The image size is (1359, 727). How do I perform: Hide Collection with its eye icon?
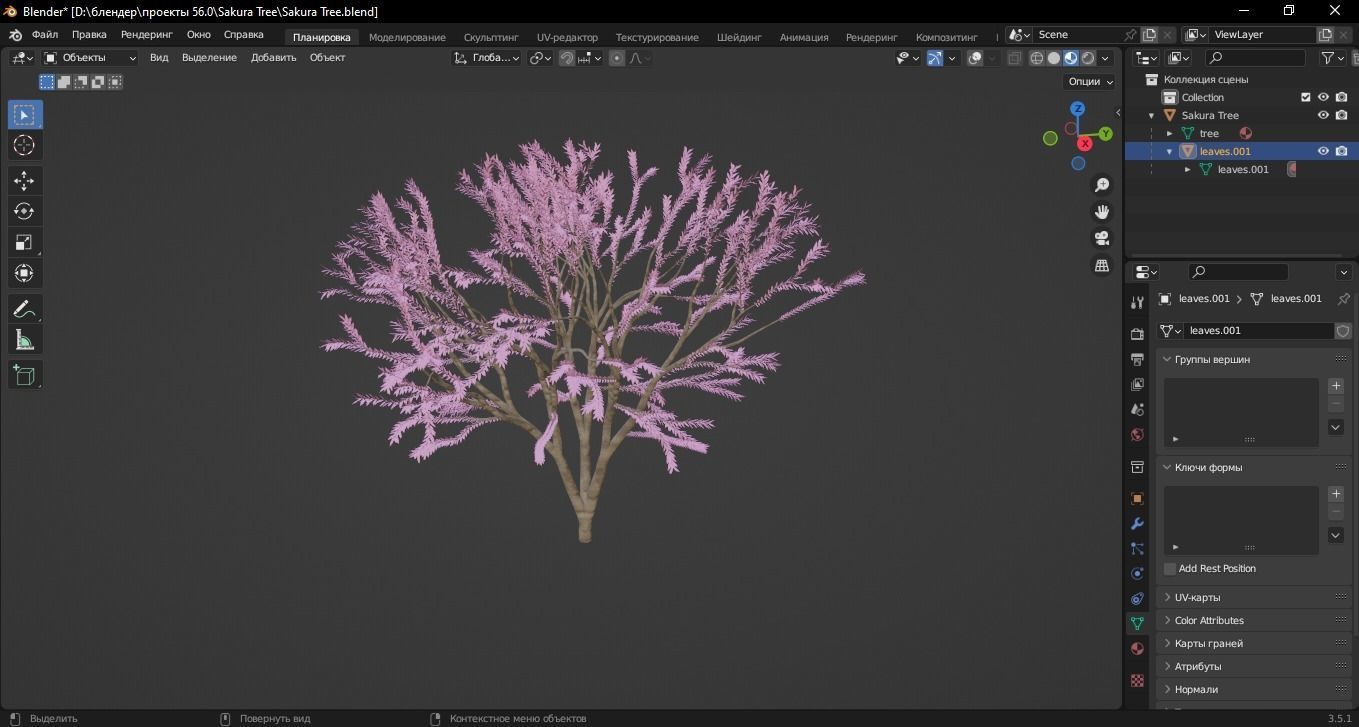(x=1323, y=97)
